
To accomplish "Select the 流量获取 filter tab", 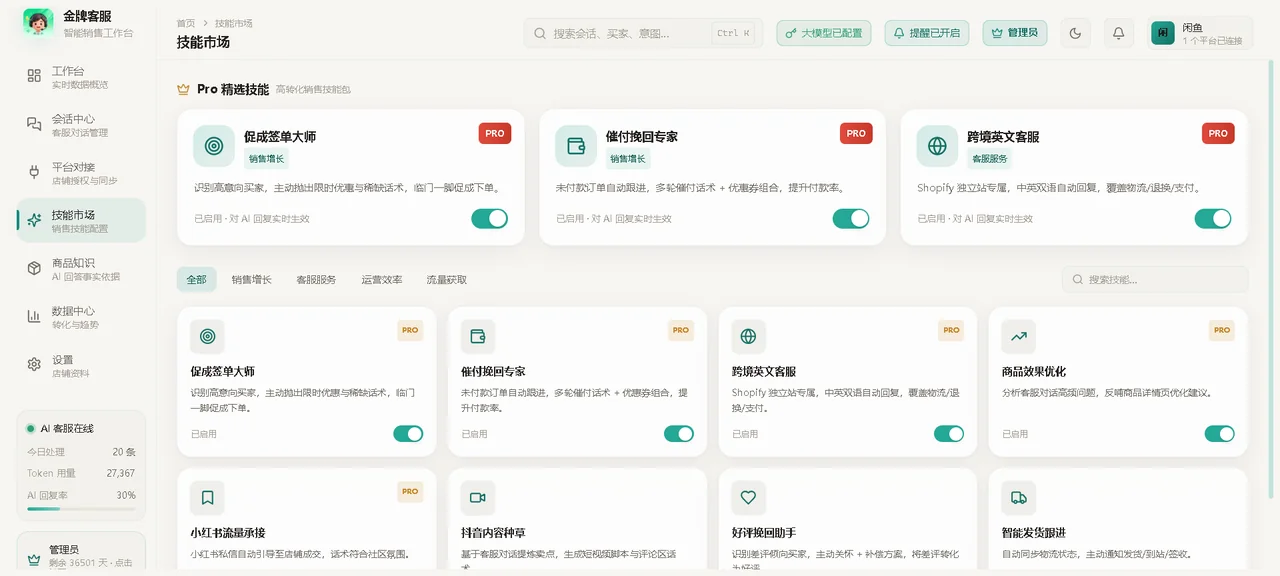I will 447,280.
